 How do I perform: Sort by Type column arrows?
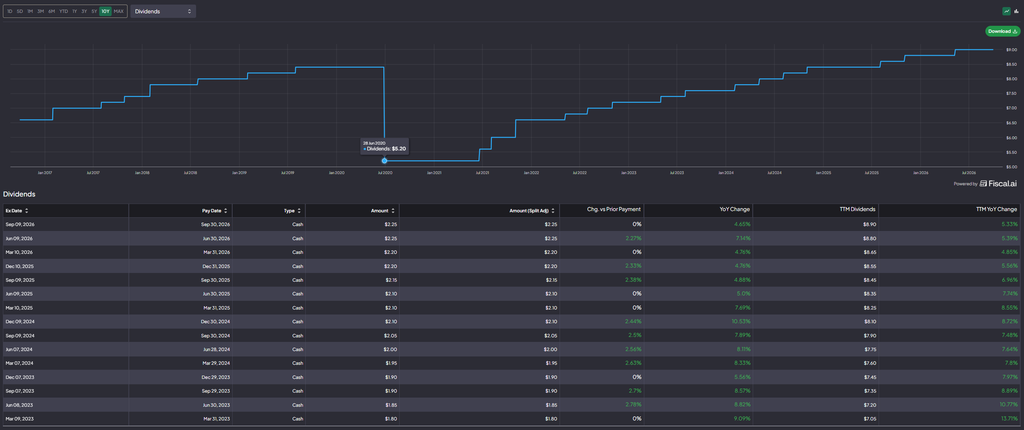tap(299, 210)
